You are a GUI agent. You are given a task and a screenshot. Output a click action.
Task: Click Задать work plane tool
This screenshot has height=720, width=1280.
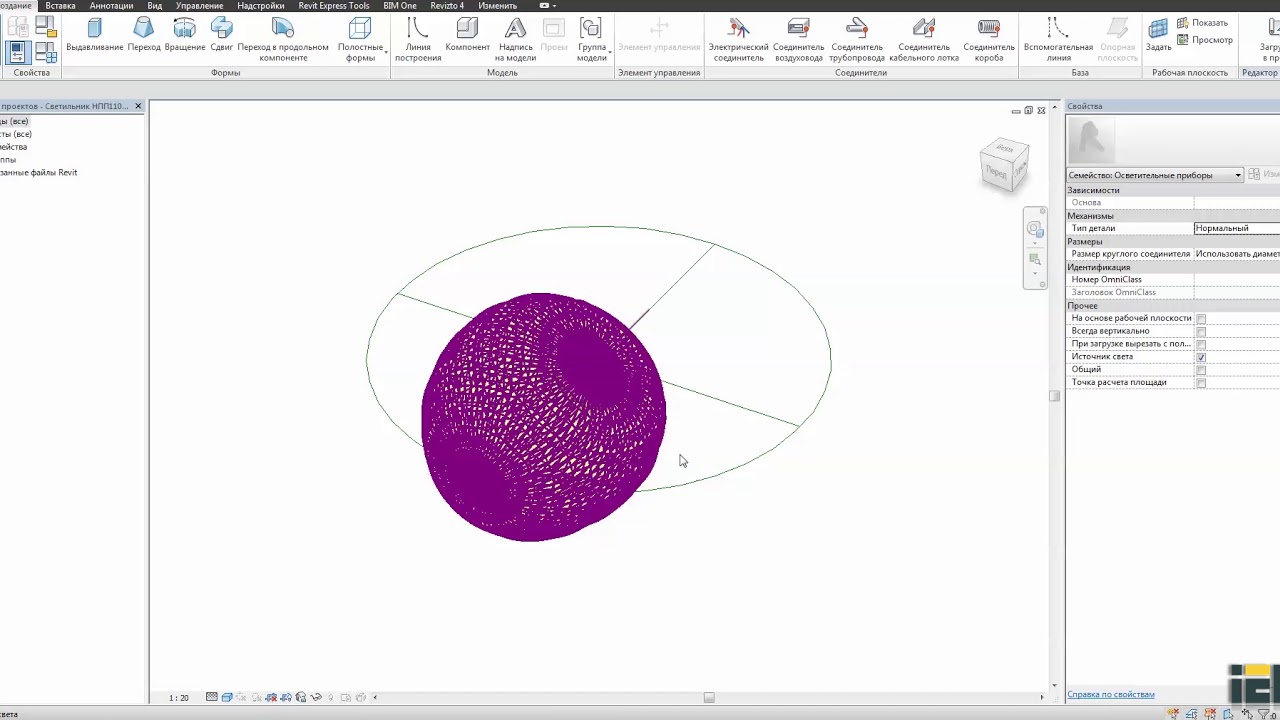(1158, 35)
